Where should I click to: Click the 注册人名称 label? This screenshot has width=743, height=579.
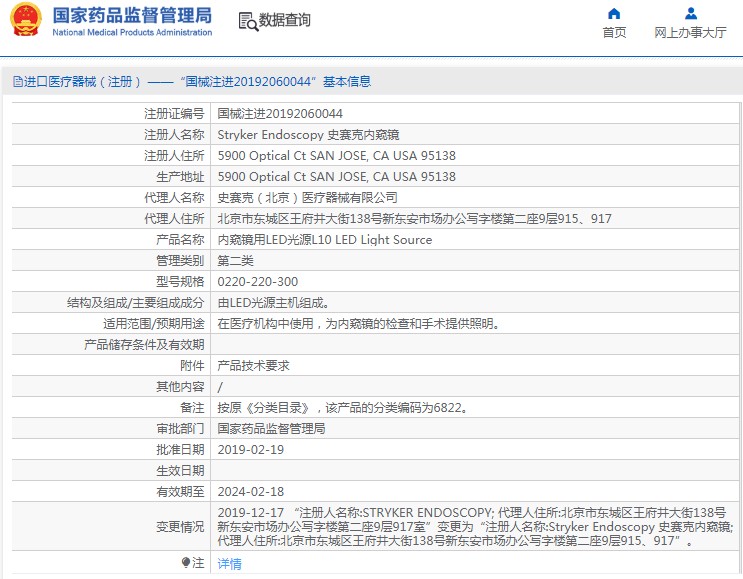click(x=174, y=135)
